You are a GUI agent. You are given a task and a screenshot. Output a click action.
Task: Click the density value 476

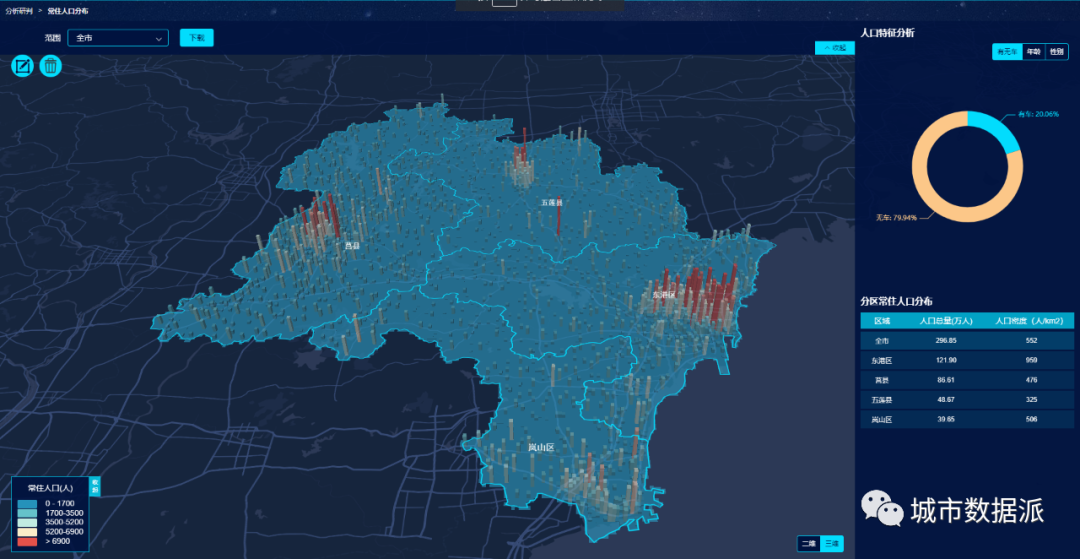[1031, 380]
